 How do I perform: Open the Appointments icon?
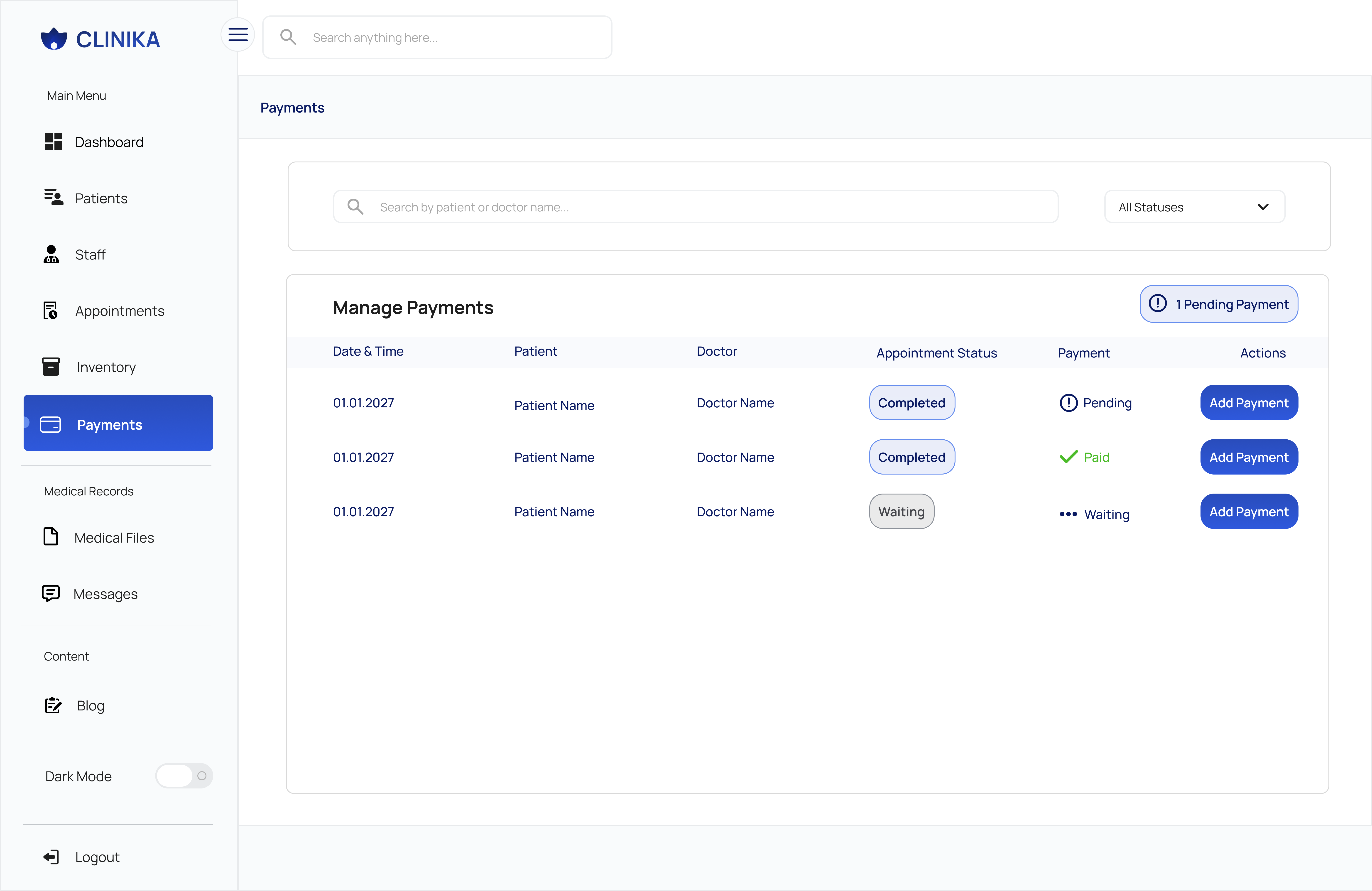point(51,310)
